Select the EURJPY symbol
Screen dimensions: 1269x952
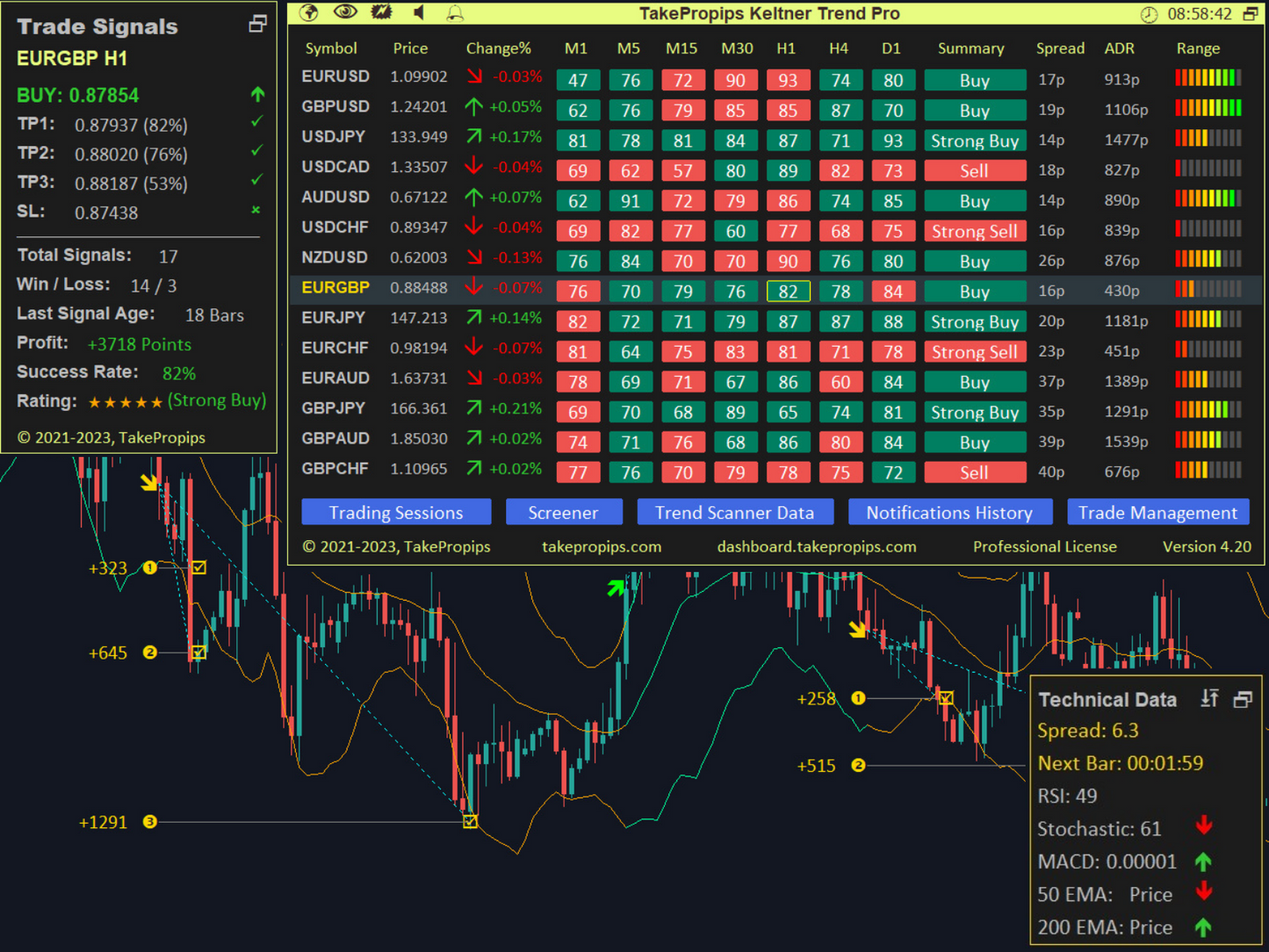334,318
